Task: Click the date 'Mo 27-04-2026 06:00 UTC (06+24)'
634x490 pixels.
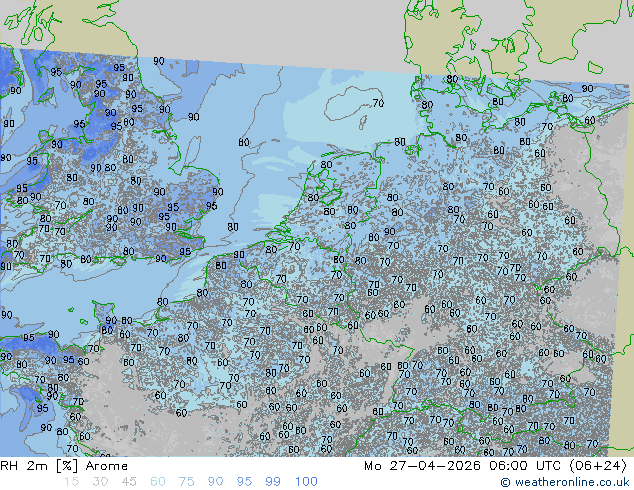Action: click(x=495, y=466)
